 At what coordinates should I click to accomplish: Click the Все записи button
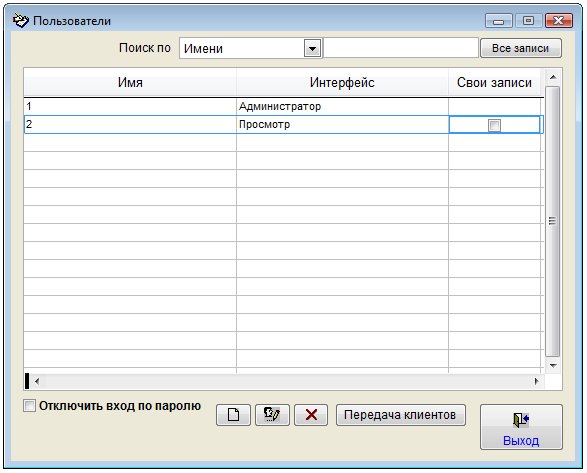(521, 48)
